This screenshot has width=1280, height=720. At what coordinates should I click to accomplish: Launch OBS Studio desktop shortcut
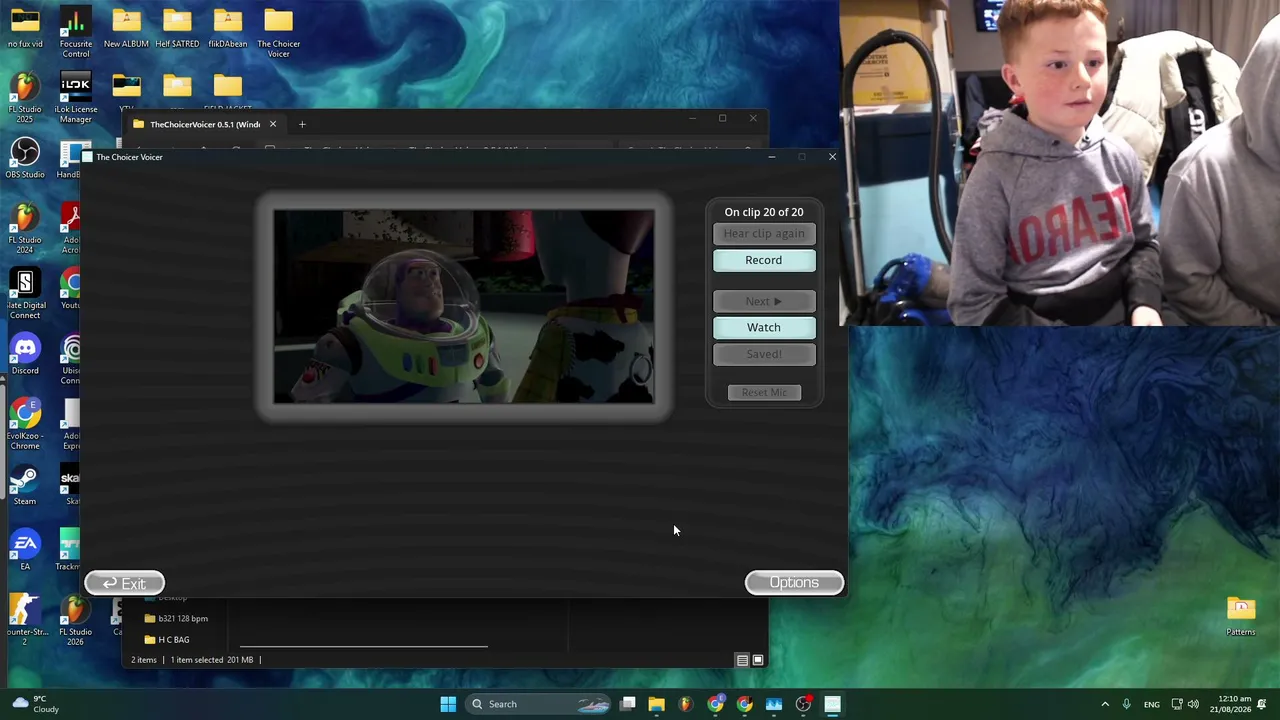(25, 159)
